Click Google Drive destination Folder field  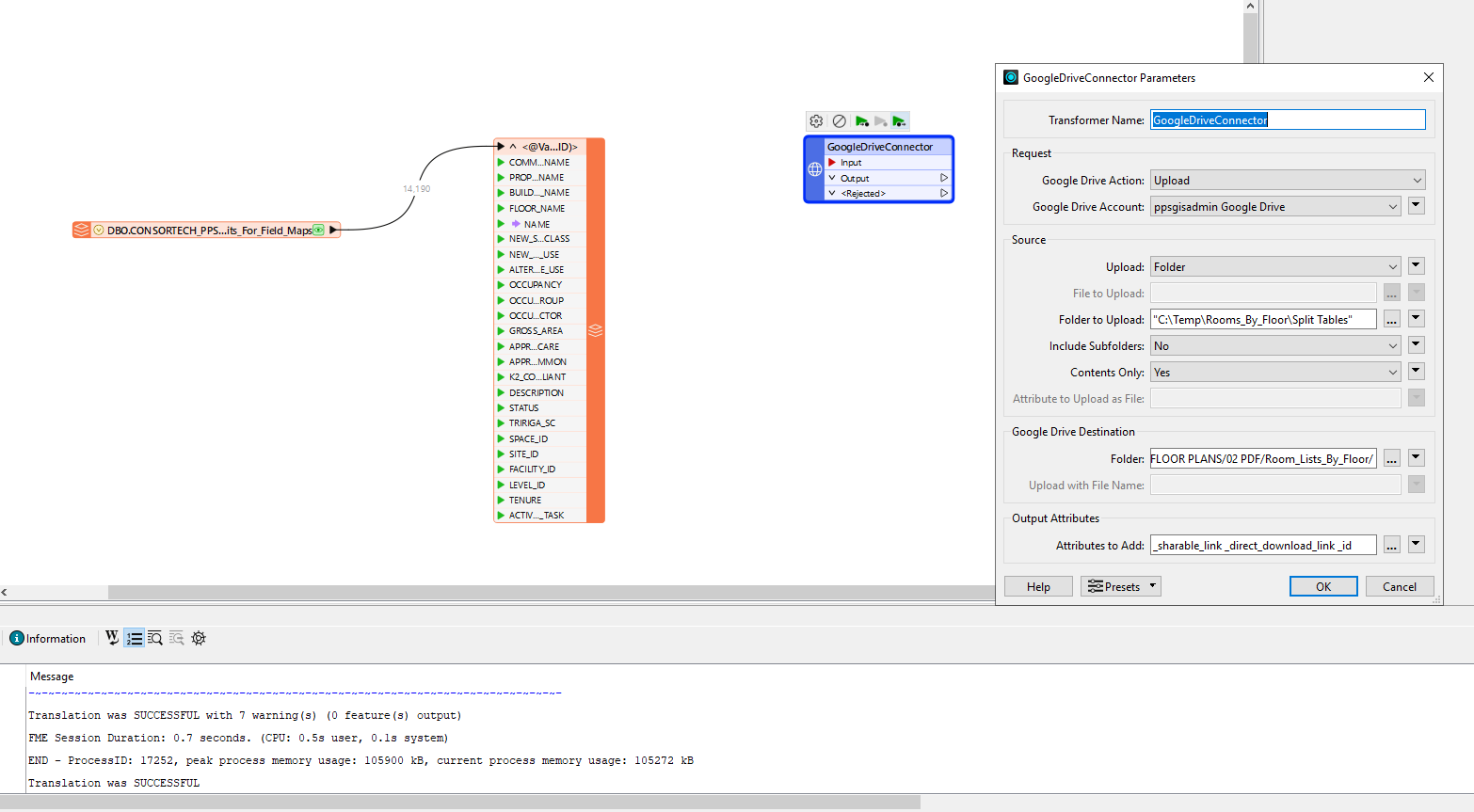tap(1263, 459)
